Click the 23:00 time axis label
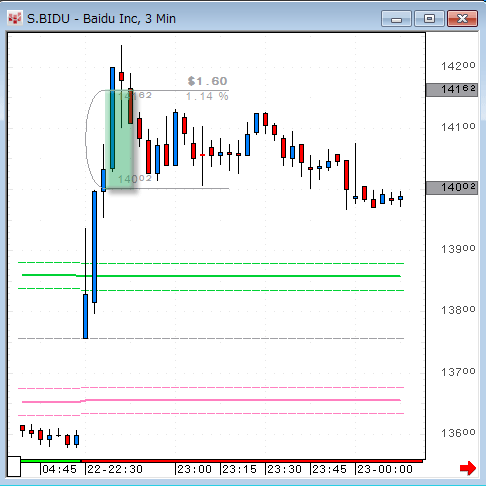 point(194,469)
